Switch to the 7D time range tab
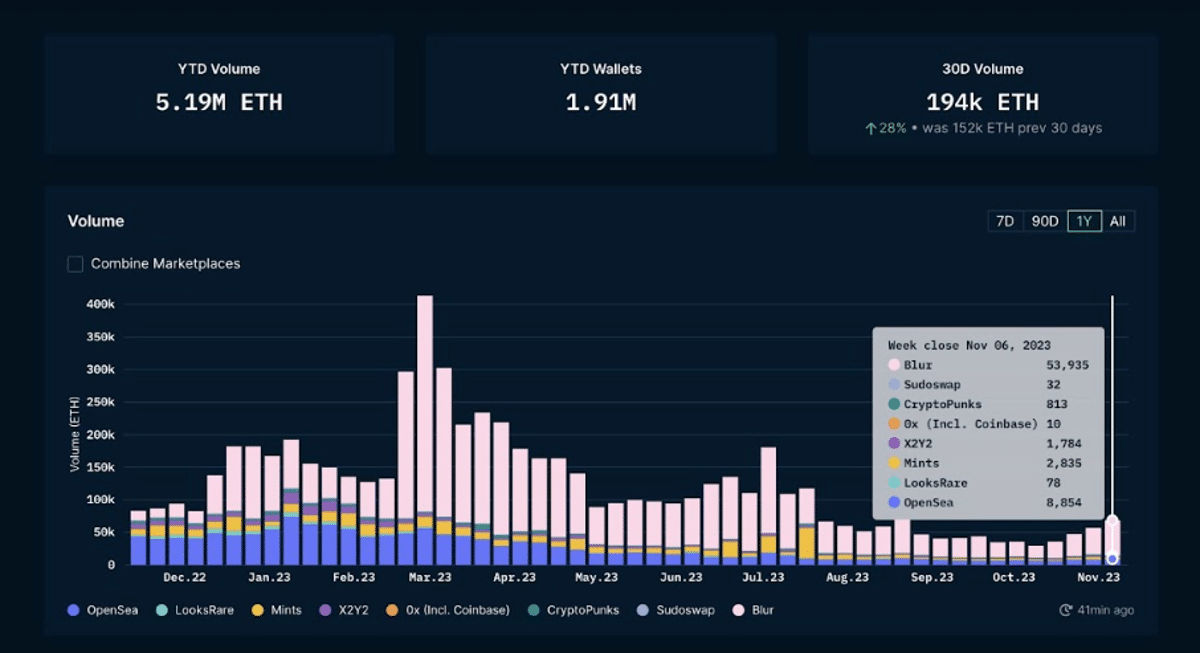This screenshot has width=1200, height=653. coord(1007,221)
